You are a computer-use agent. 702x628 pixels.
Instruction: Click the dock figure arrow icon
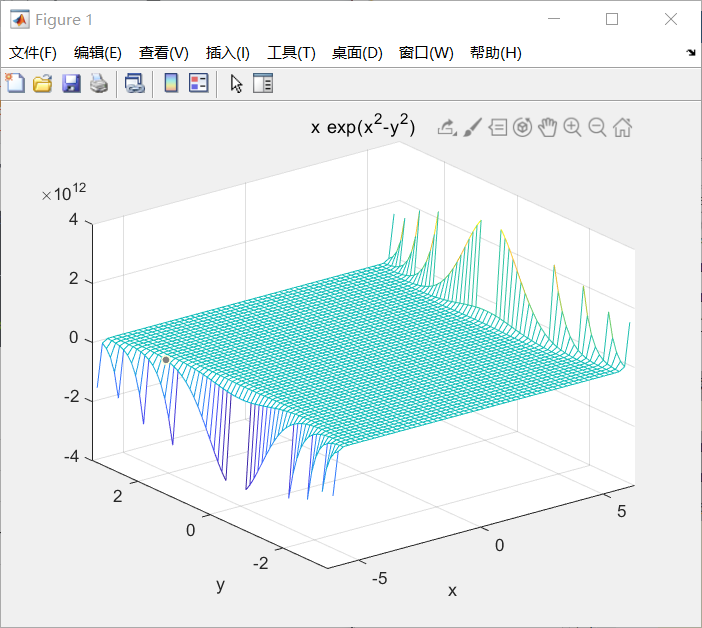click(x=691, y=52)
